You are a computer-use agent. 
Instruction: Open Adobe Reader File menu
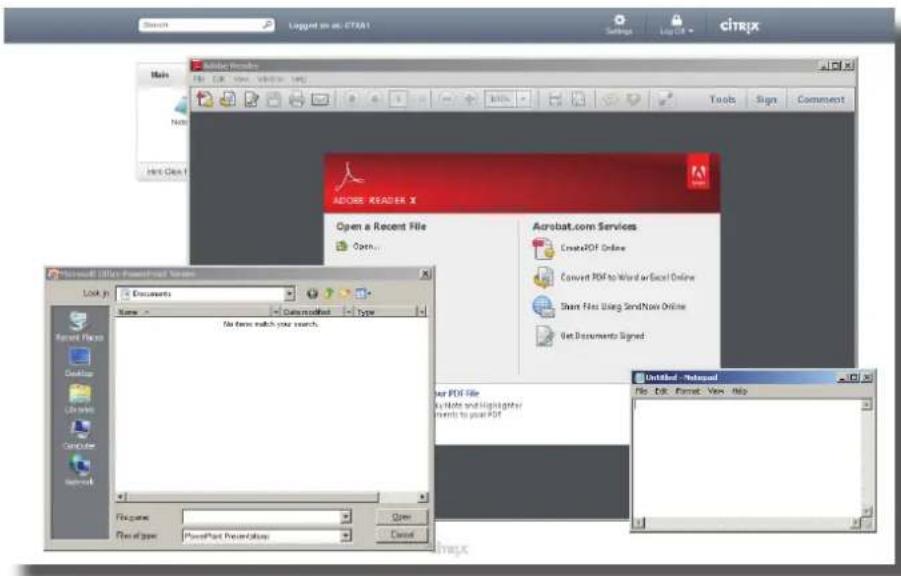199,79
